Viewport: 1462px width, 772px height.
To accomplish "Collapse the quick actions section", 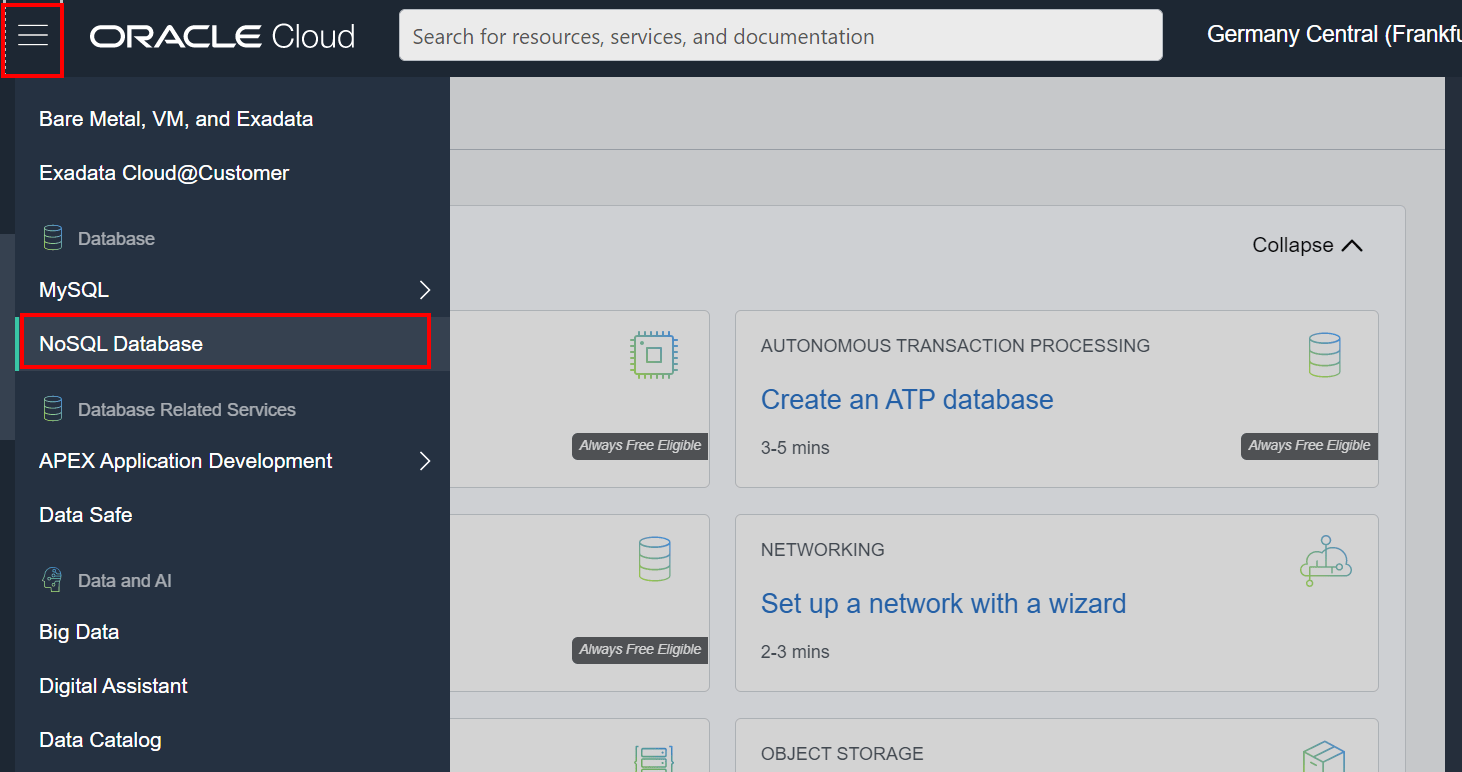I will (x=1306, y=245).
